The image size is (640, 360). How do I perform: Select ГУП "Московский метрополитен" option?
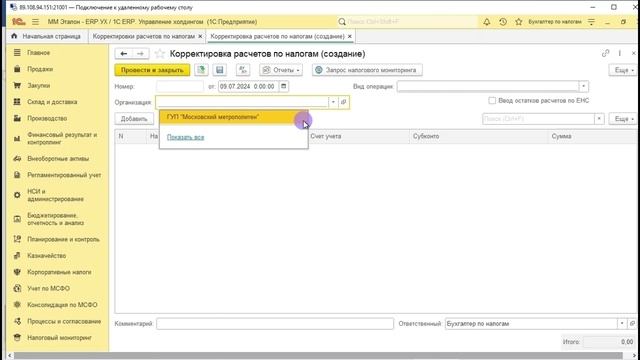click(233, 117)
